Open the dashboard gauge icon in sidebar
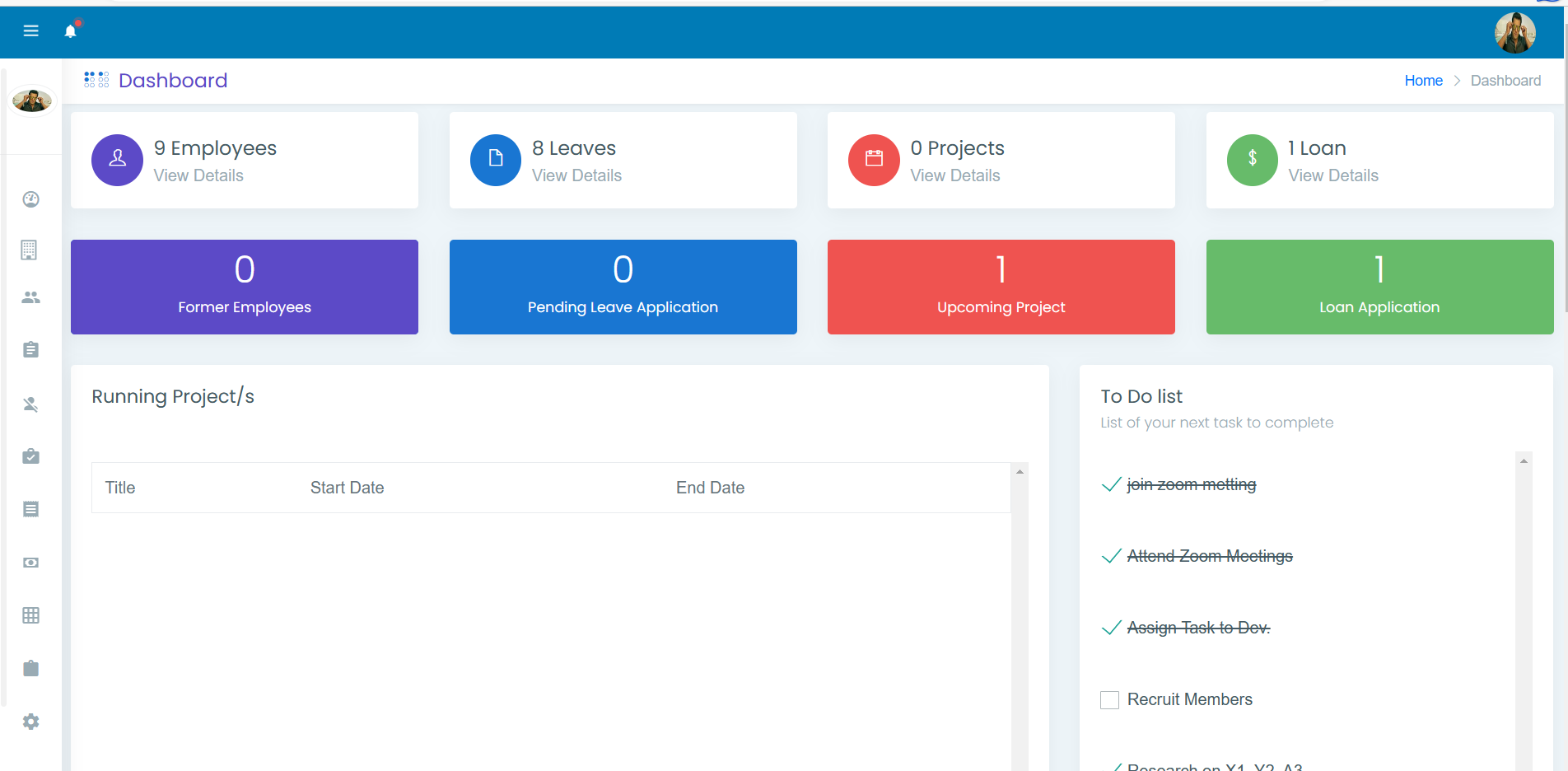This screenshot has height=771, width=1568. pos(31,199)
